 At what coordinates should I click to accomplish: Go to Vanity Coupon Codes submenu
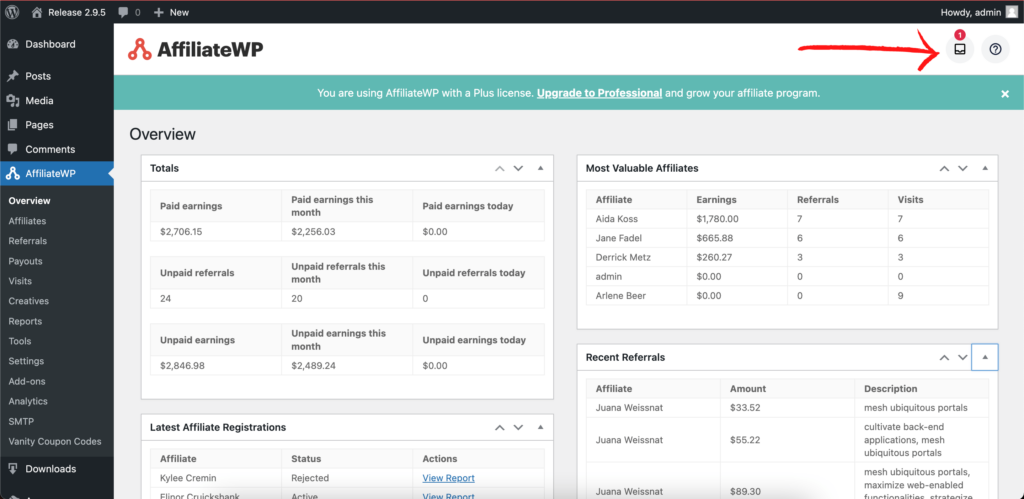pos(55,442)
